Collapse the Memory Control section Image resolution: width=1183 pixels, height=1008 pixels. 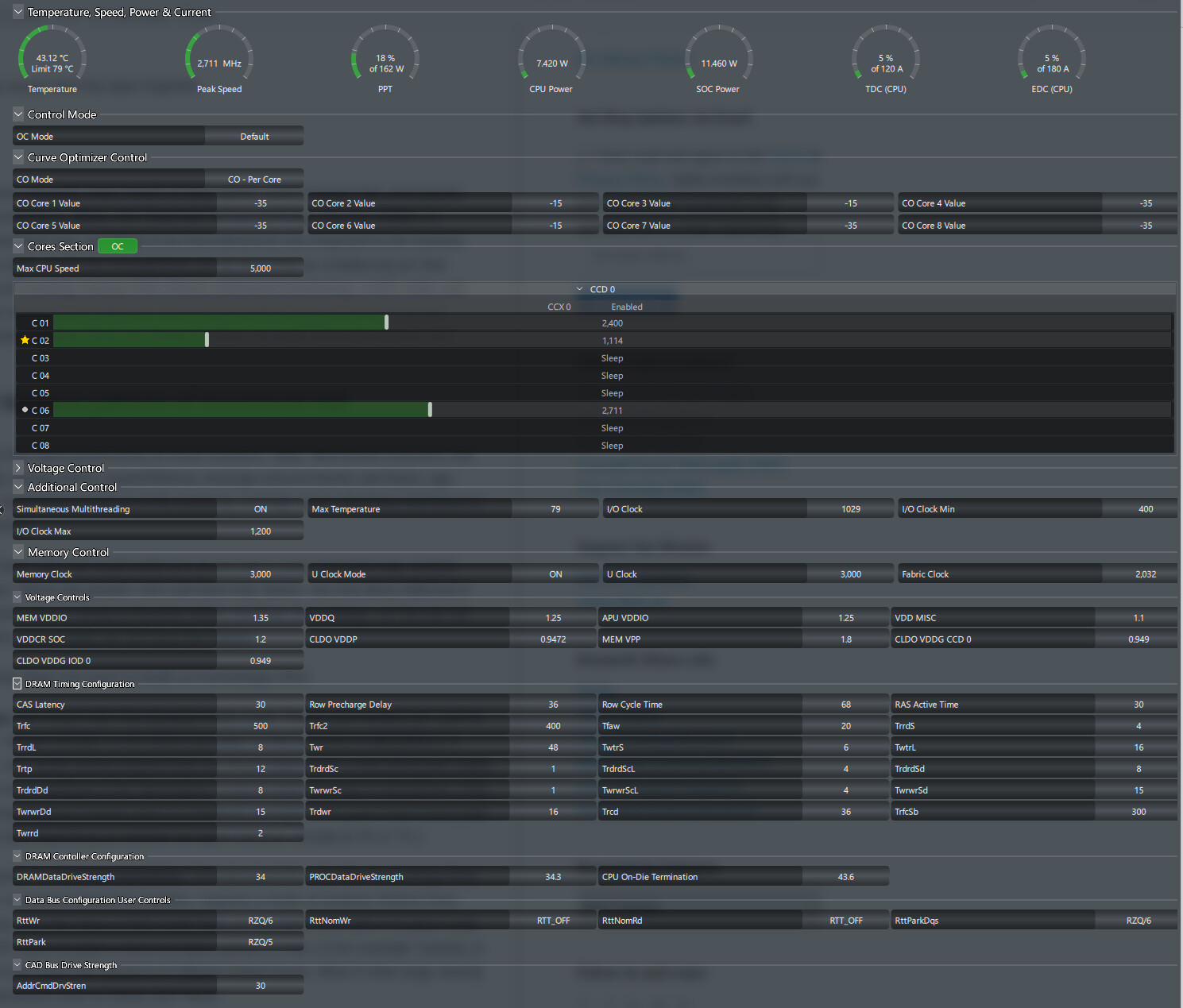tap(18, 552)
